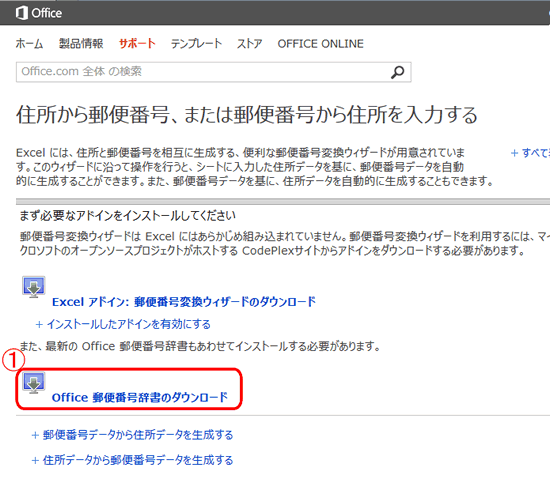Click heading まず必要なアドインをインストールしてください
This screenshot has width=550, height=487.
(x=127, y=215)
